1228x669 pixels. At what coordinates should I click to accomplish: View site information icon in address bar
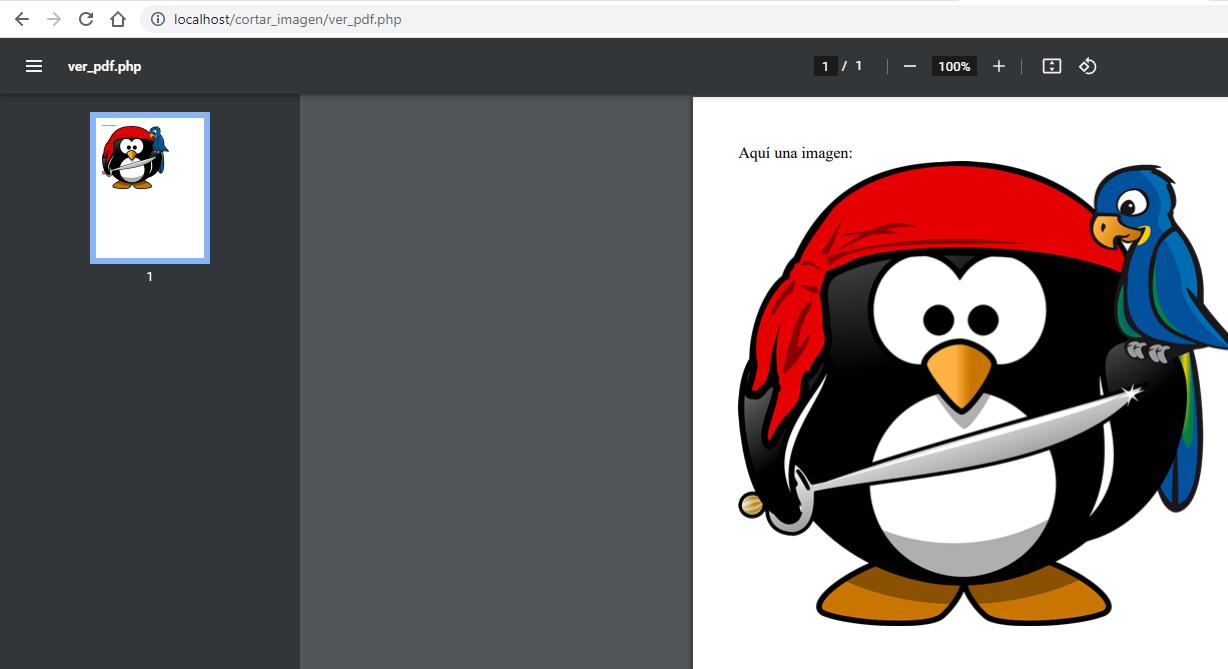(157, 19)
